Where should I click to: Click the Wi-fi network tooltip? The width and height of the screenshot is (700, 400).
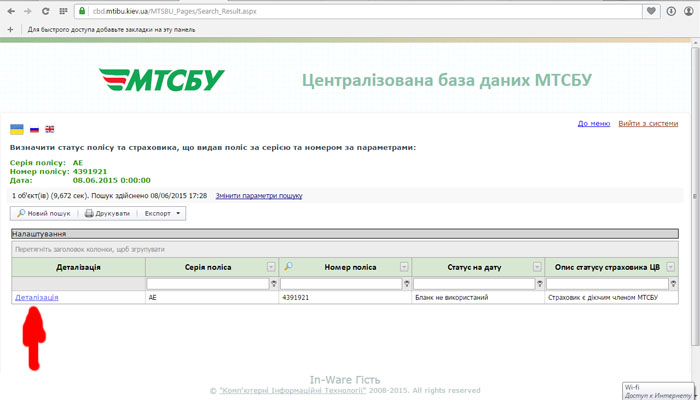(x=658, y=391)
